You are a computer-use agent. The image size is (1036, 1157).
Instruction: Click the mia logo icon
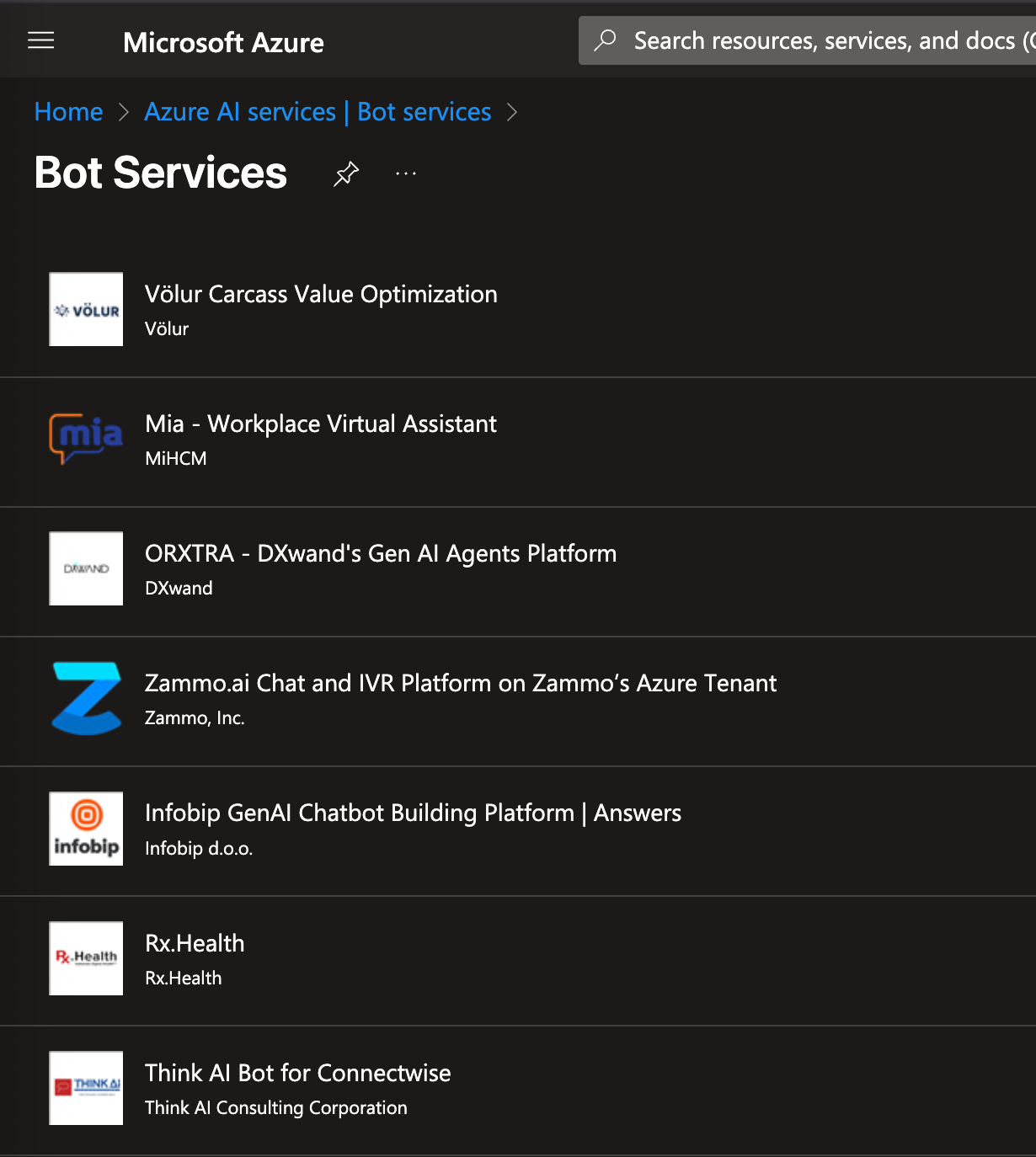pyautogui.click(x=86, y=439)
